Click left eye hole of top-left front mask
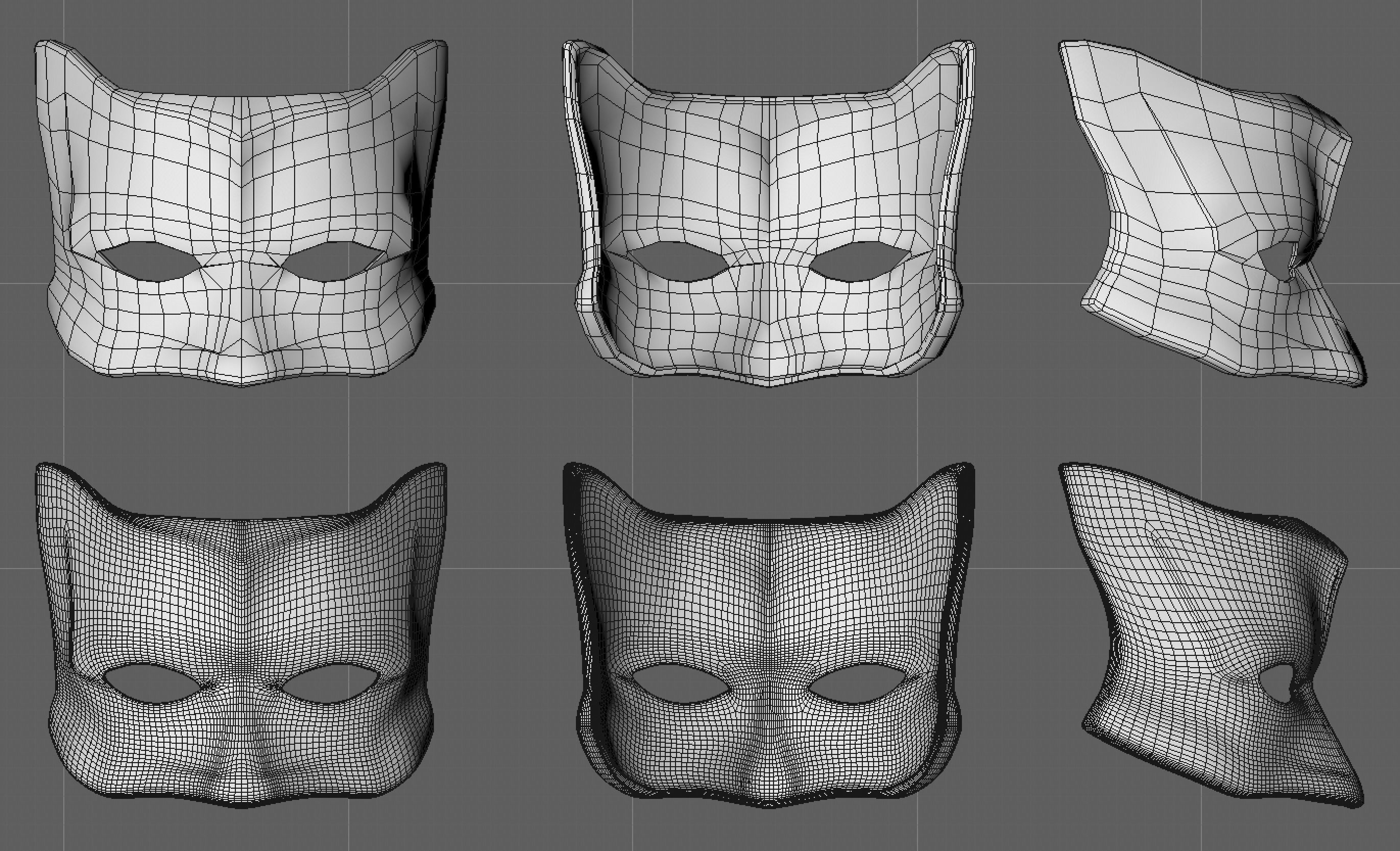 point(149,263)
